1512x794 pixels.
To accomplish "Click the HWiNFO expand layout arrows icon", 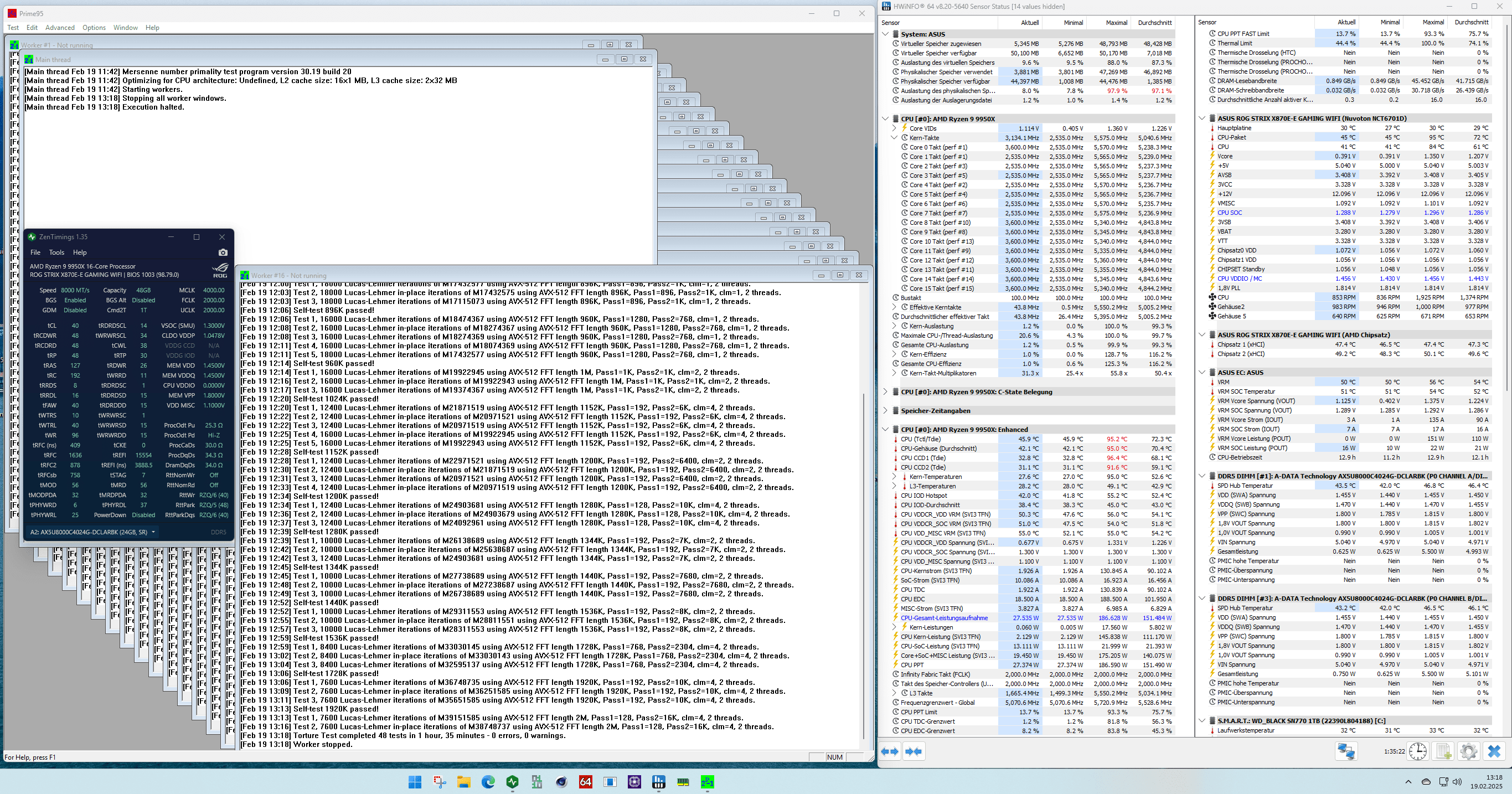I will [x=890, y=751].
